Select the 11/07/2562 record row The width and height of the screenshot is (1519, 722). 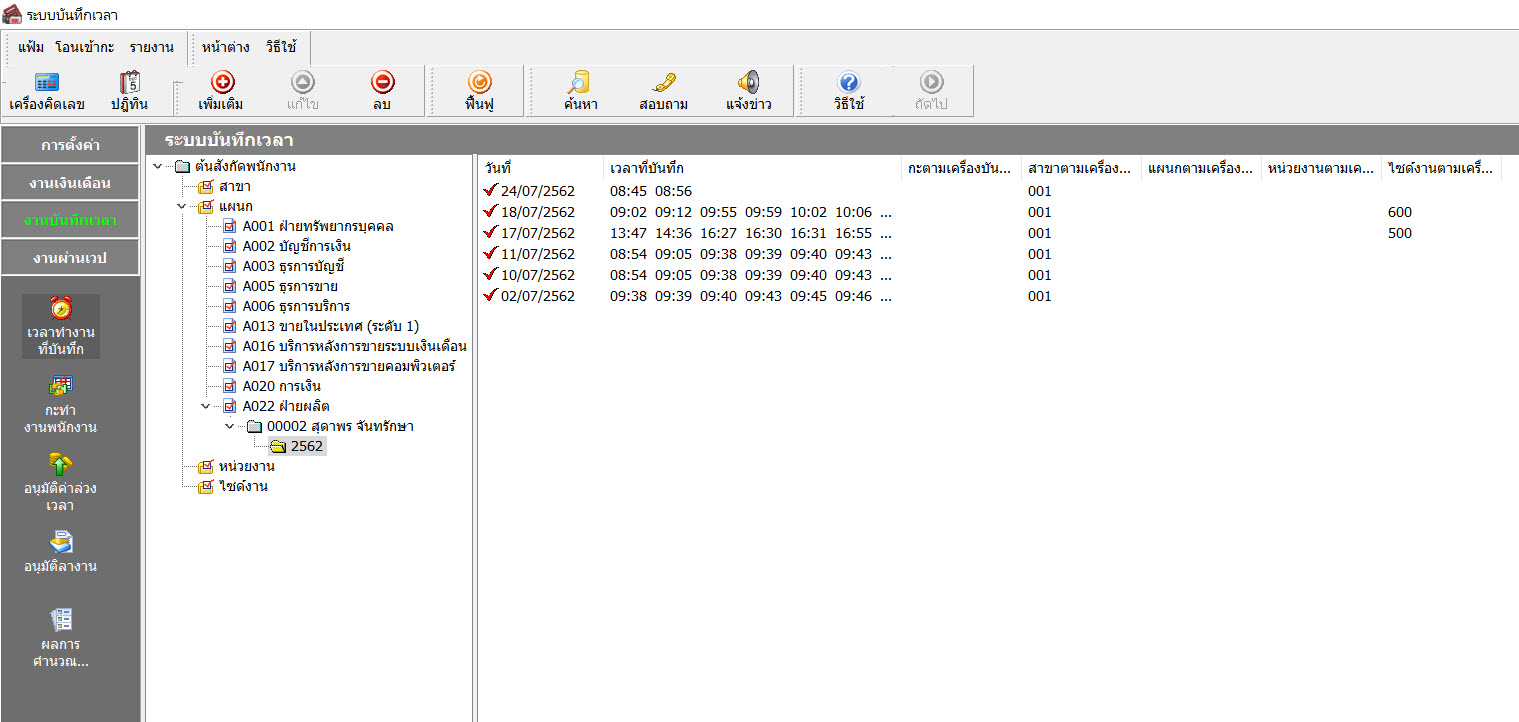pyautogui.click(x=990, y=254)
